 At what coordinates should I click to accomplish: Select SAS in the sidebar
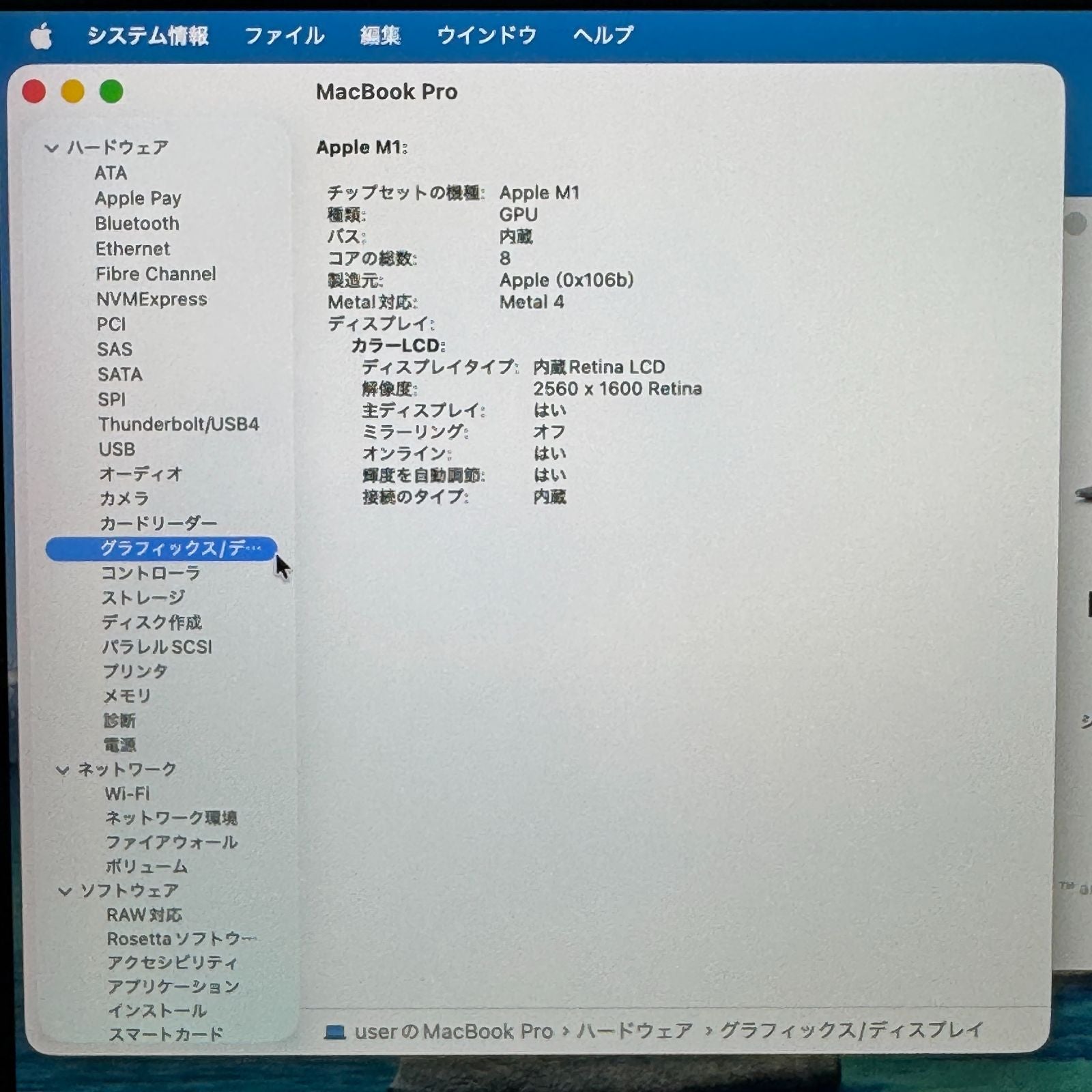(x=115, y=349)
